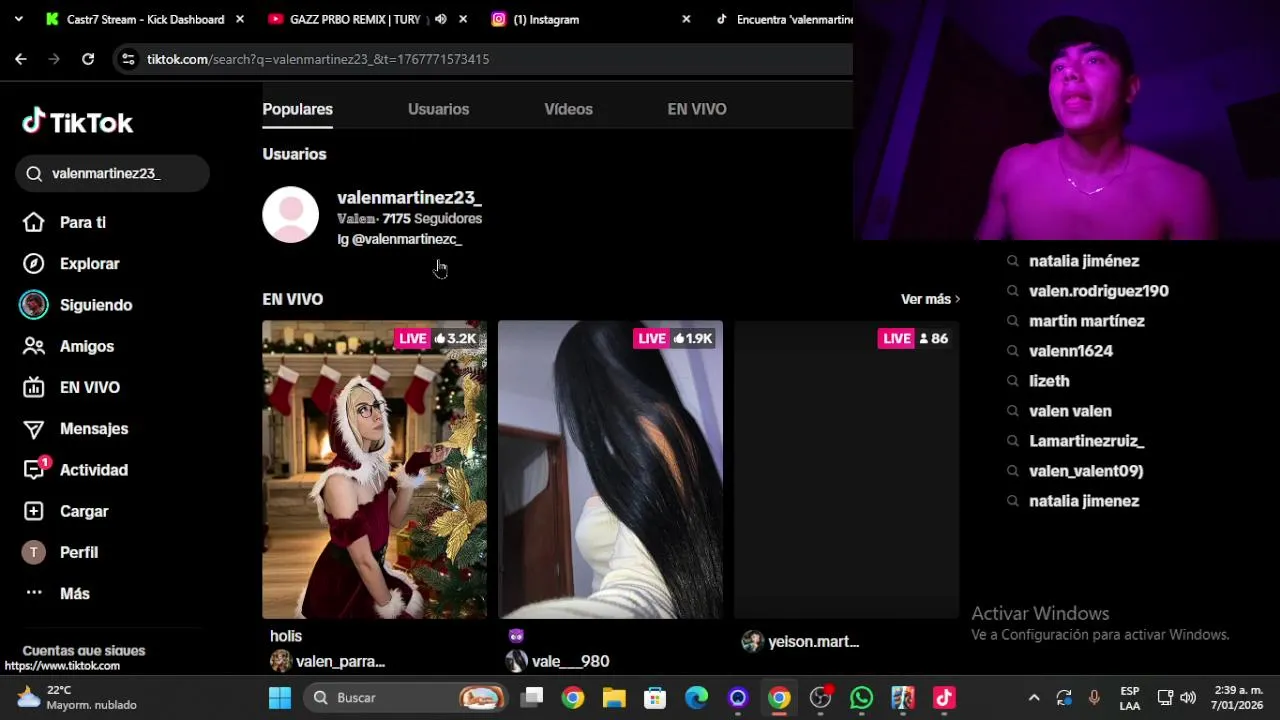Open valen_parra live stream thumbnail

[374, 469]
